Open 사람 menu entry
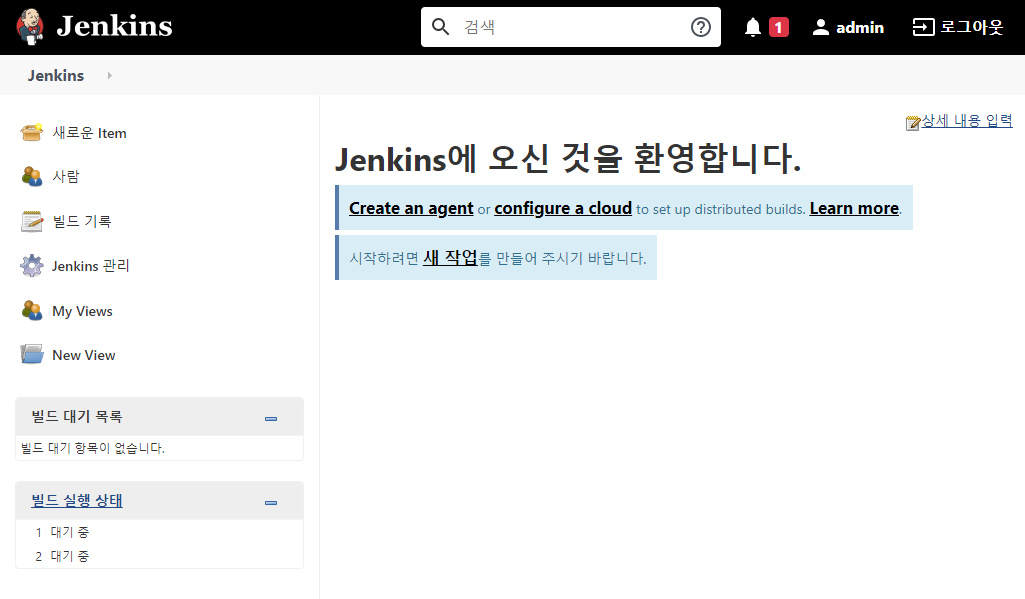The image size is (1025, 599). [66, 177]
